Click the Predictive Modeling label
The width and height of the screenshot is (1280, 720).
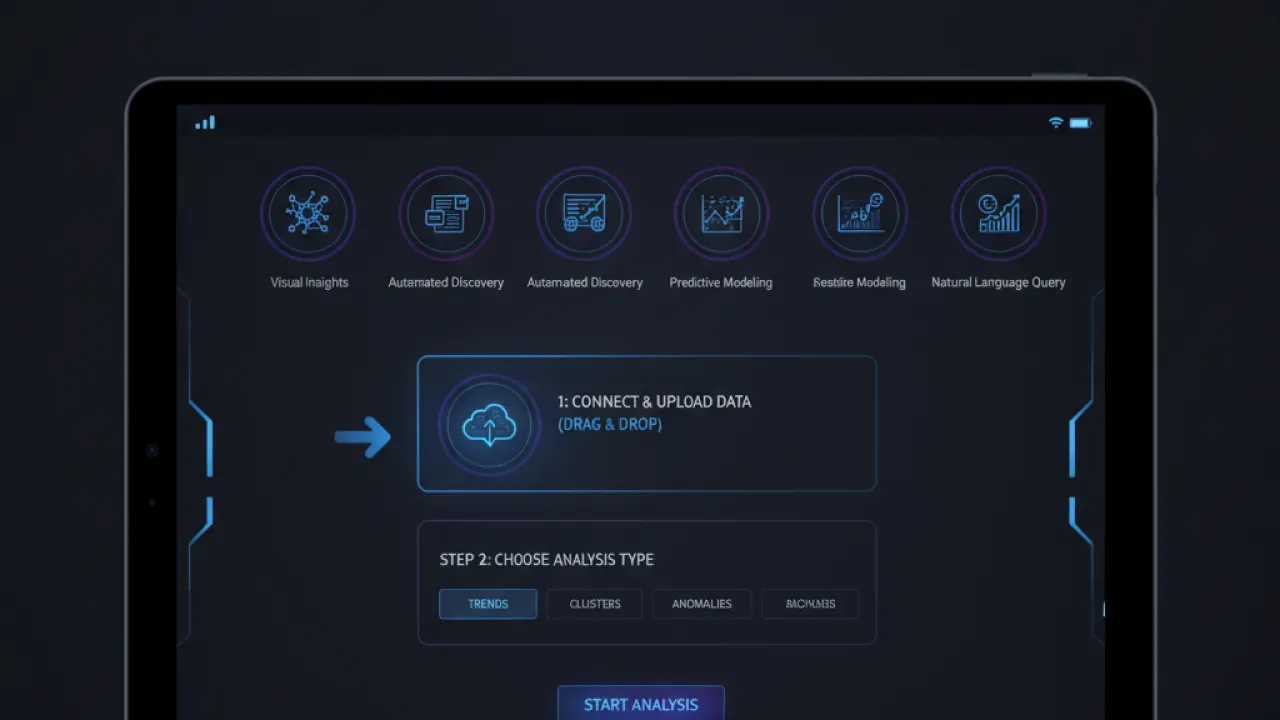click(721, 283)
